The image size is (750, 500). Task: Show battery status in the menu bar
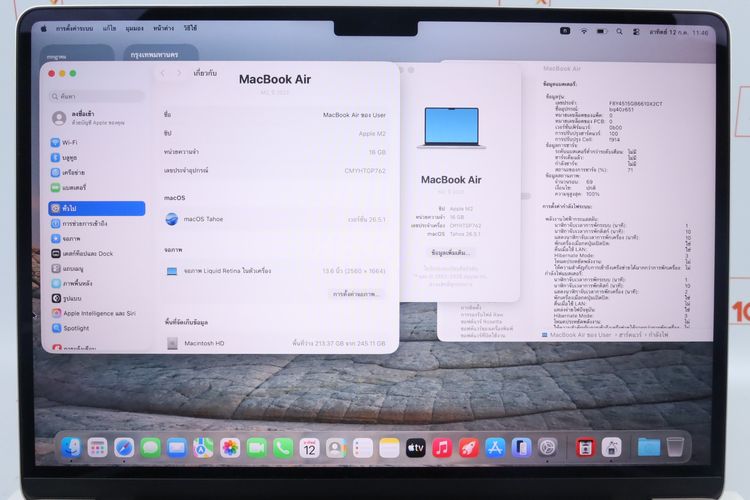601,32
